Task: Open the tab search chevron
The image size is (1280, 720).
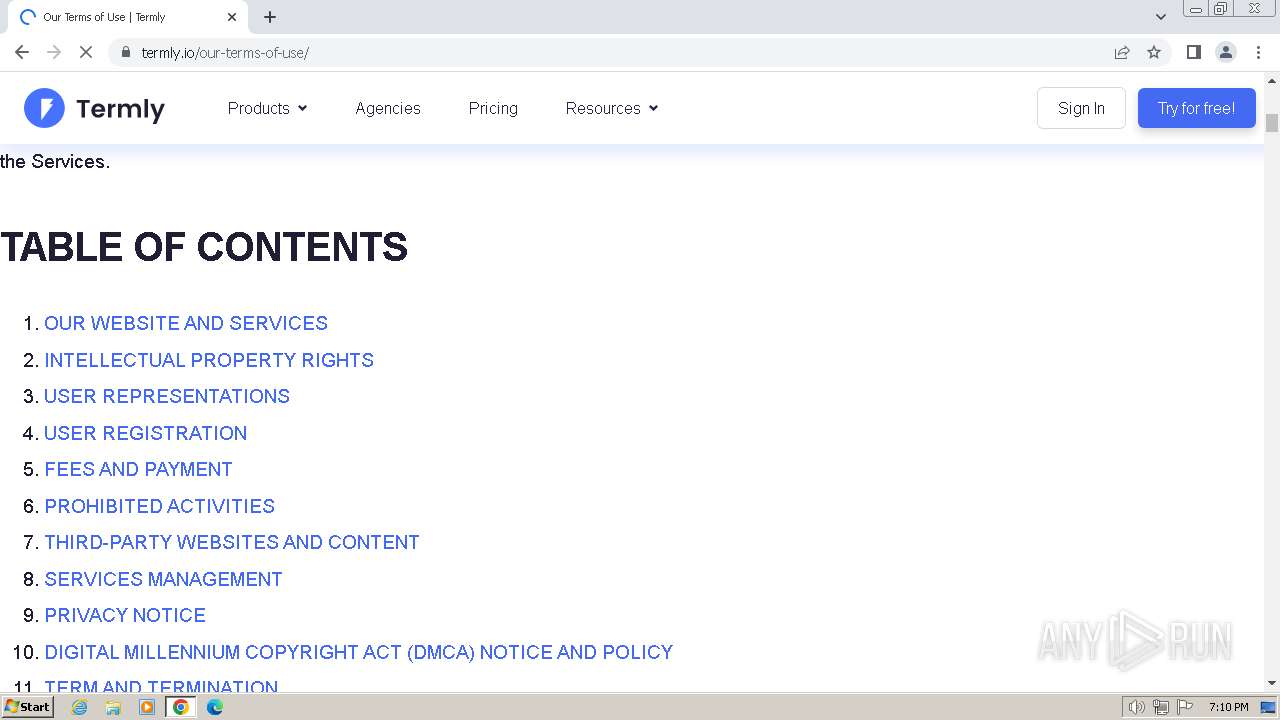Action: 1161,17
